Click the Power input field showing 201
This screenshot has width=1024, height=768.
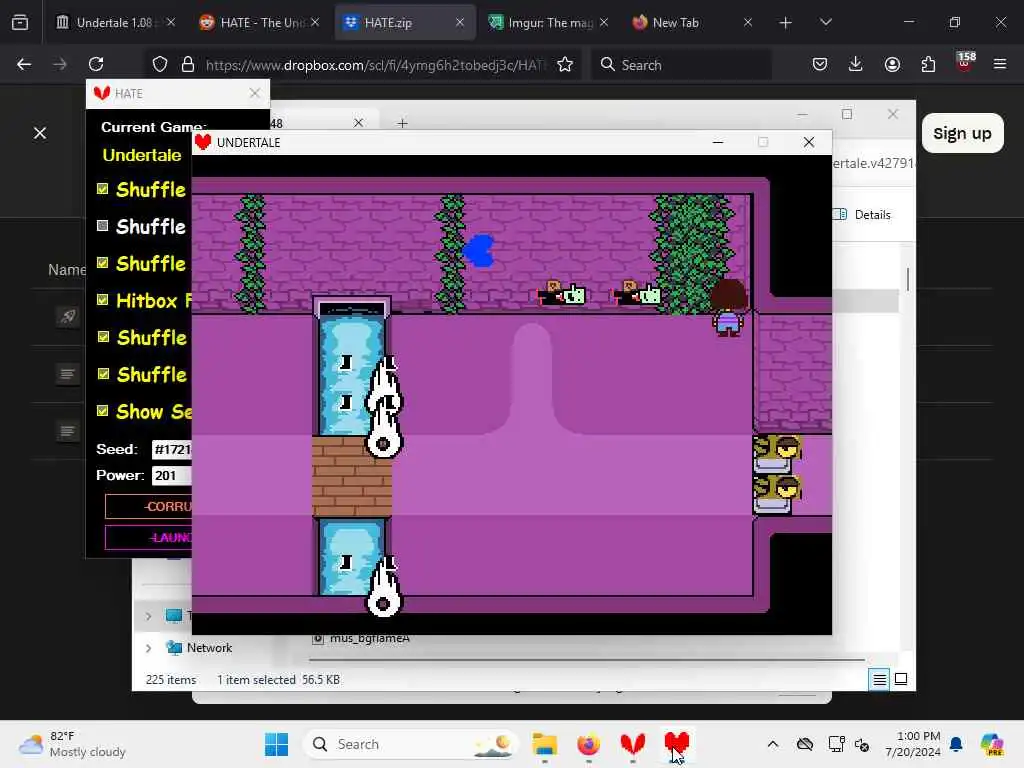172,475
